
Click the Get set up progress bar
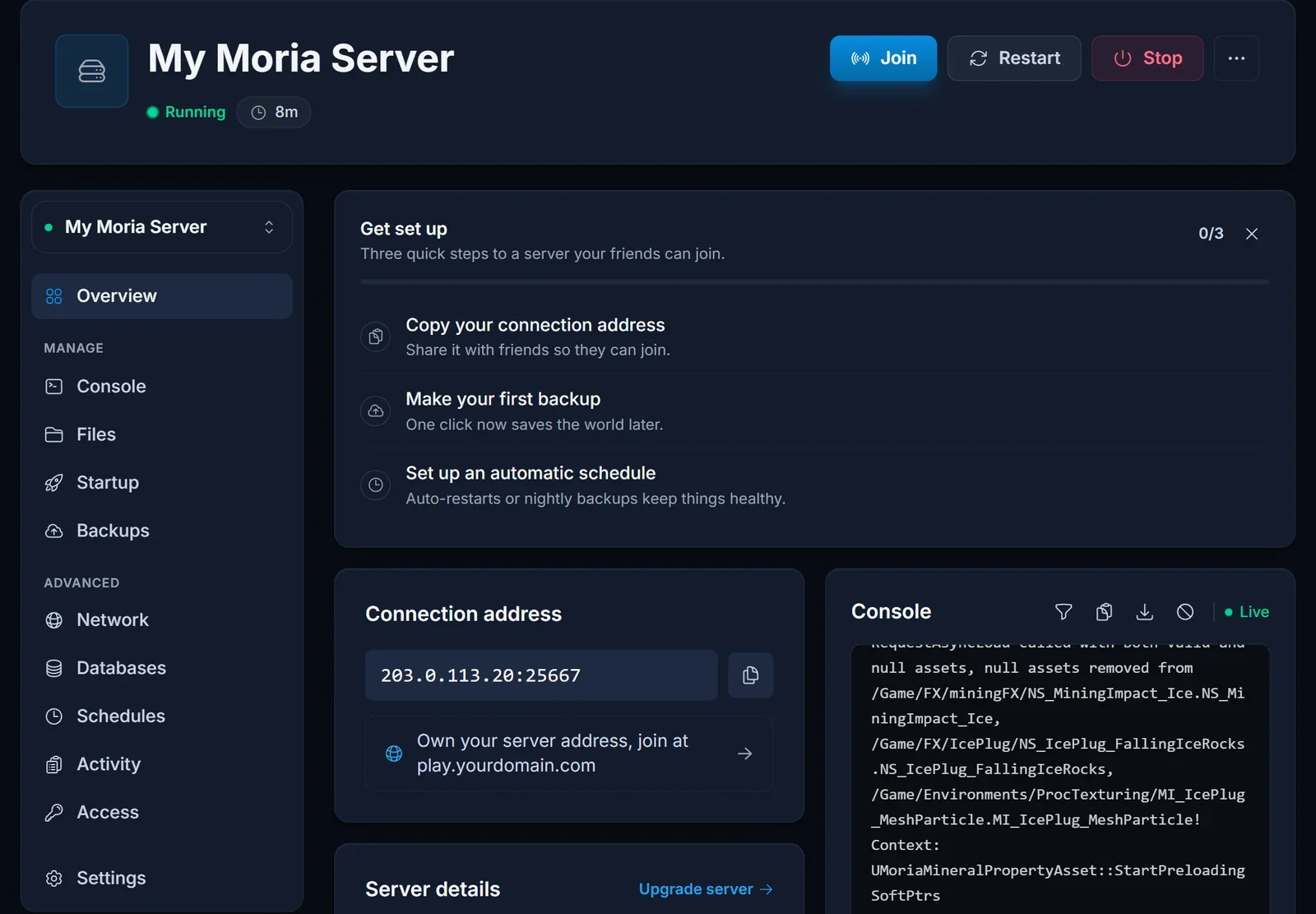pyautogui.click(x=814, y=282)
